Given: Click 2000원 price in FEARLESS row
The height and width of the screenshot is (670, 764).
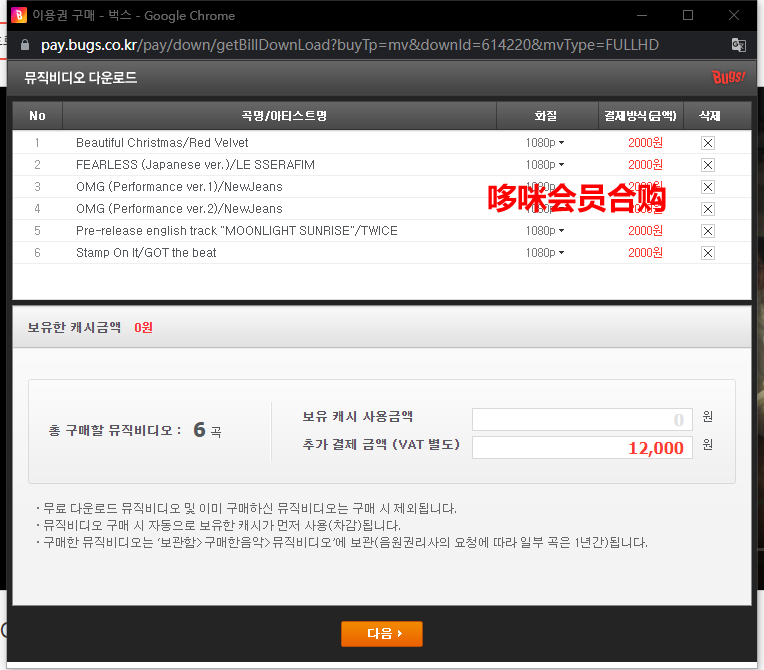Looking at the screenshot, I should (x=645, y=165).
